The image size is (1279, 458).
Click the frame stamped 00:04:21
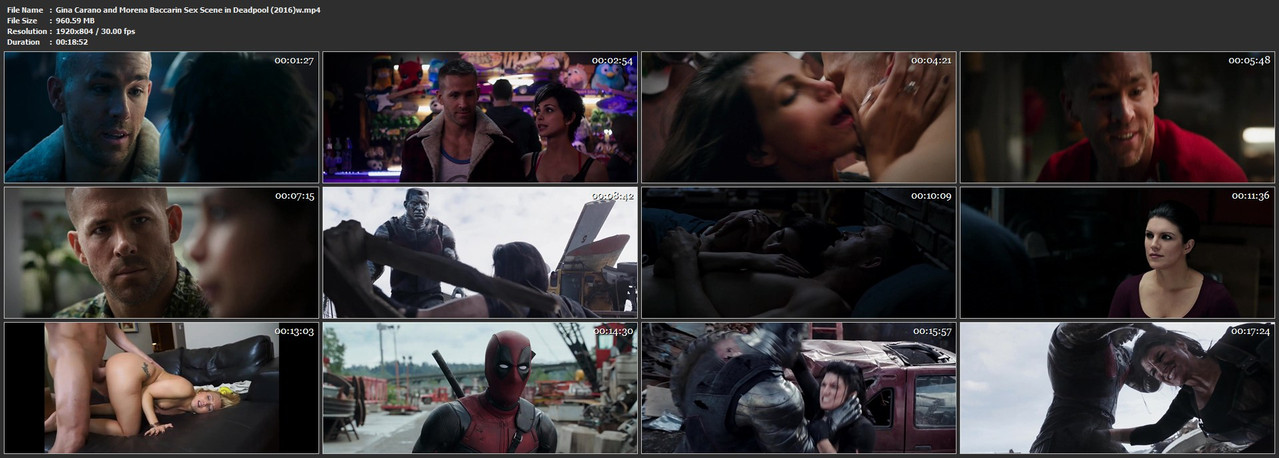(798, 117)
